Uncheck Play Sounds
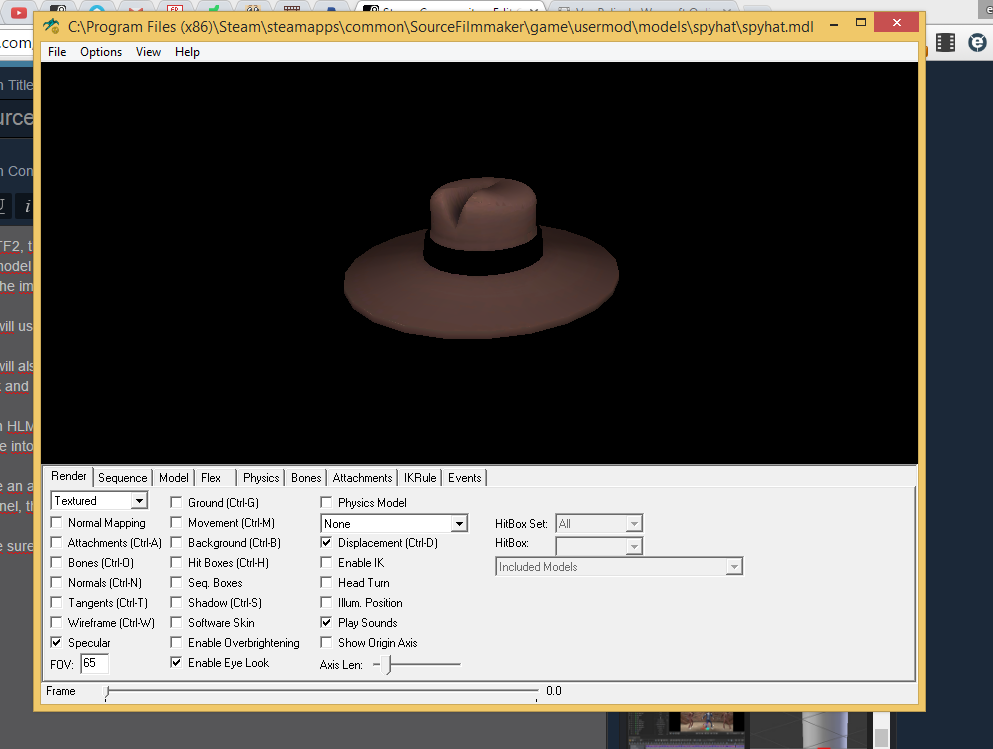The width and height of the screenshot is (993, 749). pos(326,623)
